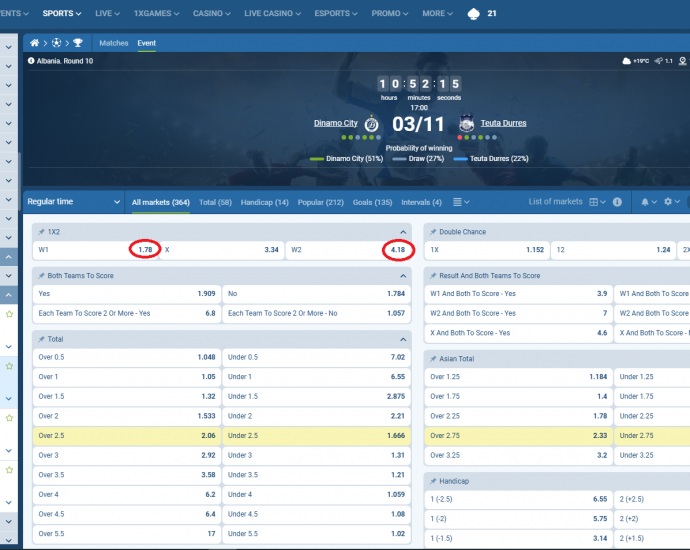Viewport: 690px width, 550px height.
Task: Open the trophy league icon in breadcrumb
Action: [78, 43]
